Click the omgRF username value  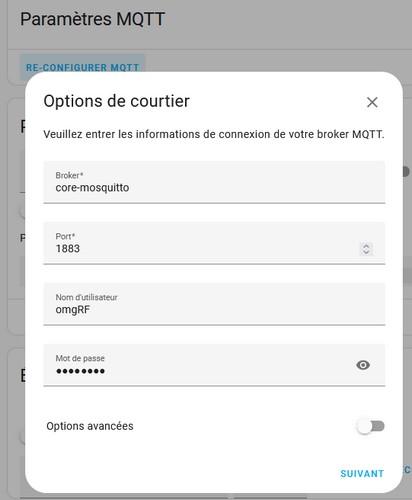(73, 310)
